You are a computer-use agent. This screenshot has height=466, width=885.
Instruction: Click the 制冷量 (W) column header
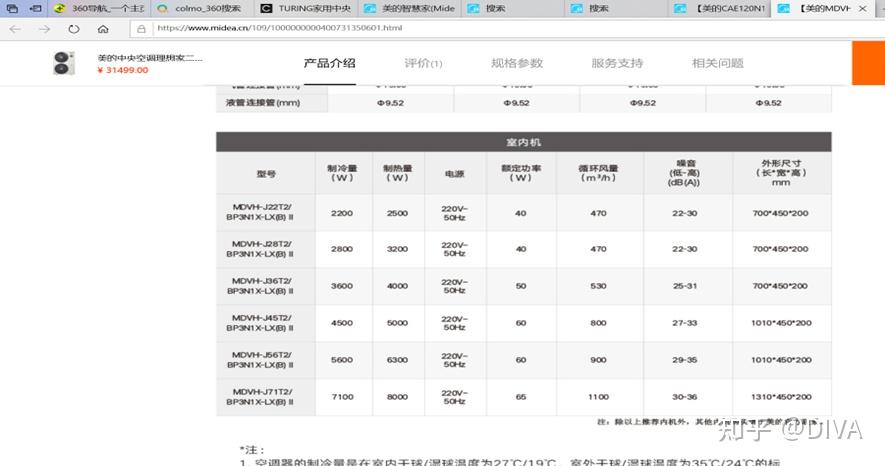pos(342,173)
